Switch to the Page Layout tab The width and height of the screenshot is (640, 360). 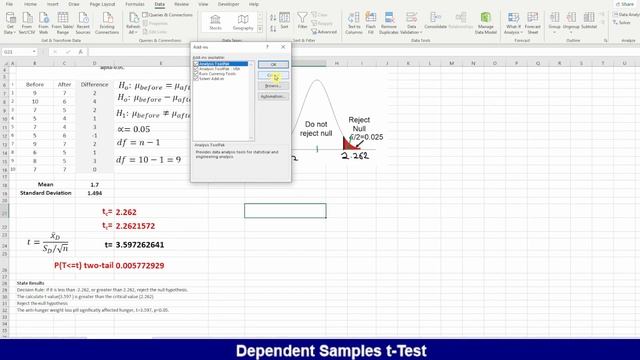coord(102,4)
